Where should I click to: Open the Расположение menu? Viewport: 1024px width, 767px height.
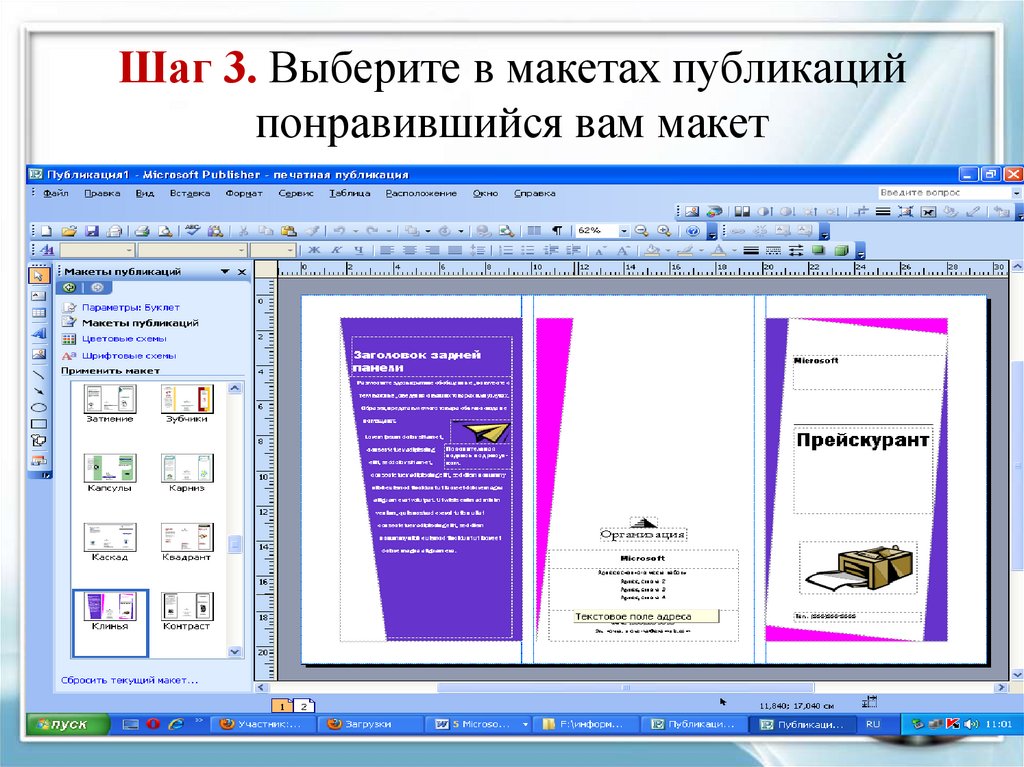coord(421,193)
